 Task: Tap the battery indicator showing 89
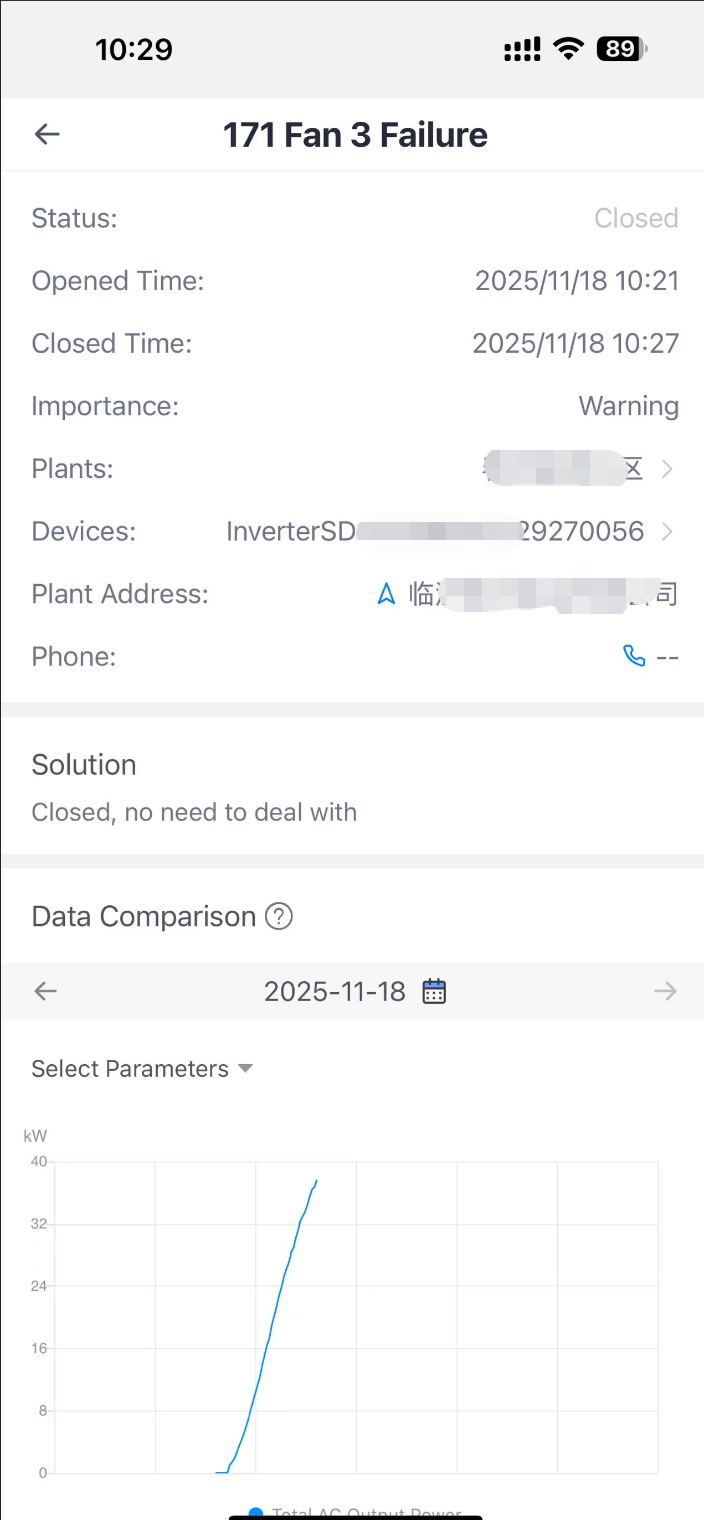tap(622, 48)
